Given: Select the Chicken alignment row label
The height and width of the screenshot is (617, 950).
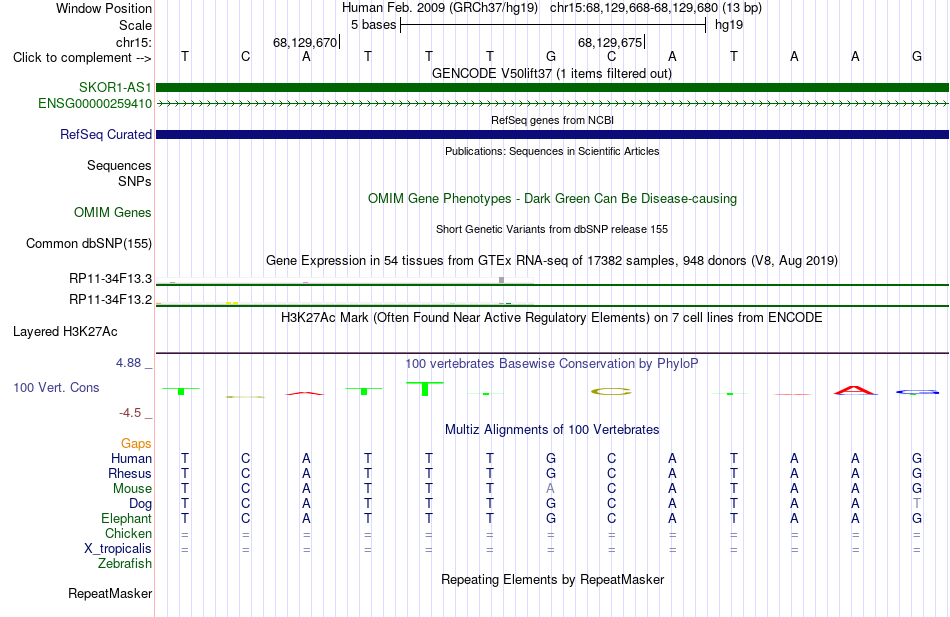Looking at the screenshot, I should (x=128, y=533).
